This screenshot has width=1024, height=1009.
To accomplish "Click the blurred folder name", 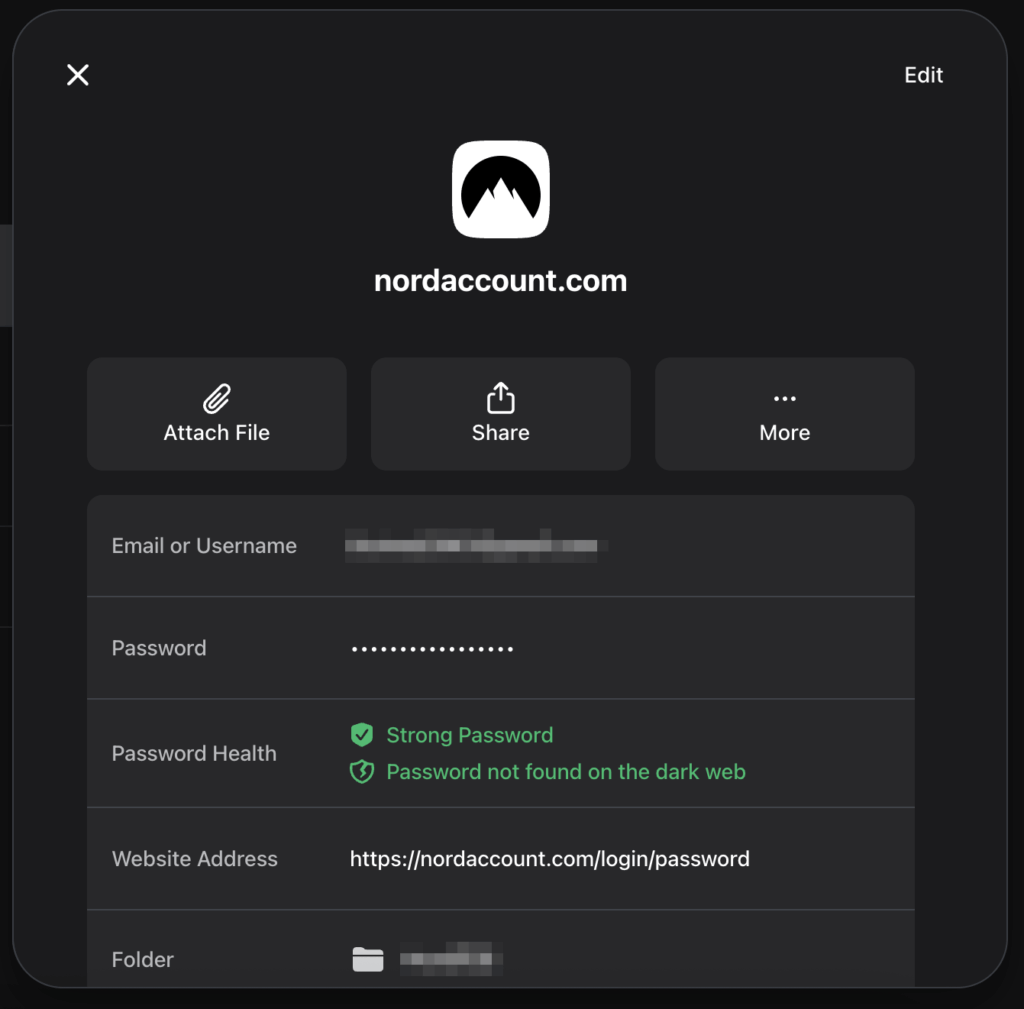I will pos(451,959).
